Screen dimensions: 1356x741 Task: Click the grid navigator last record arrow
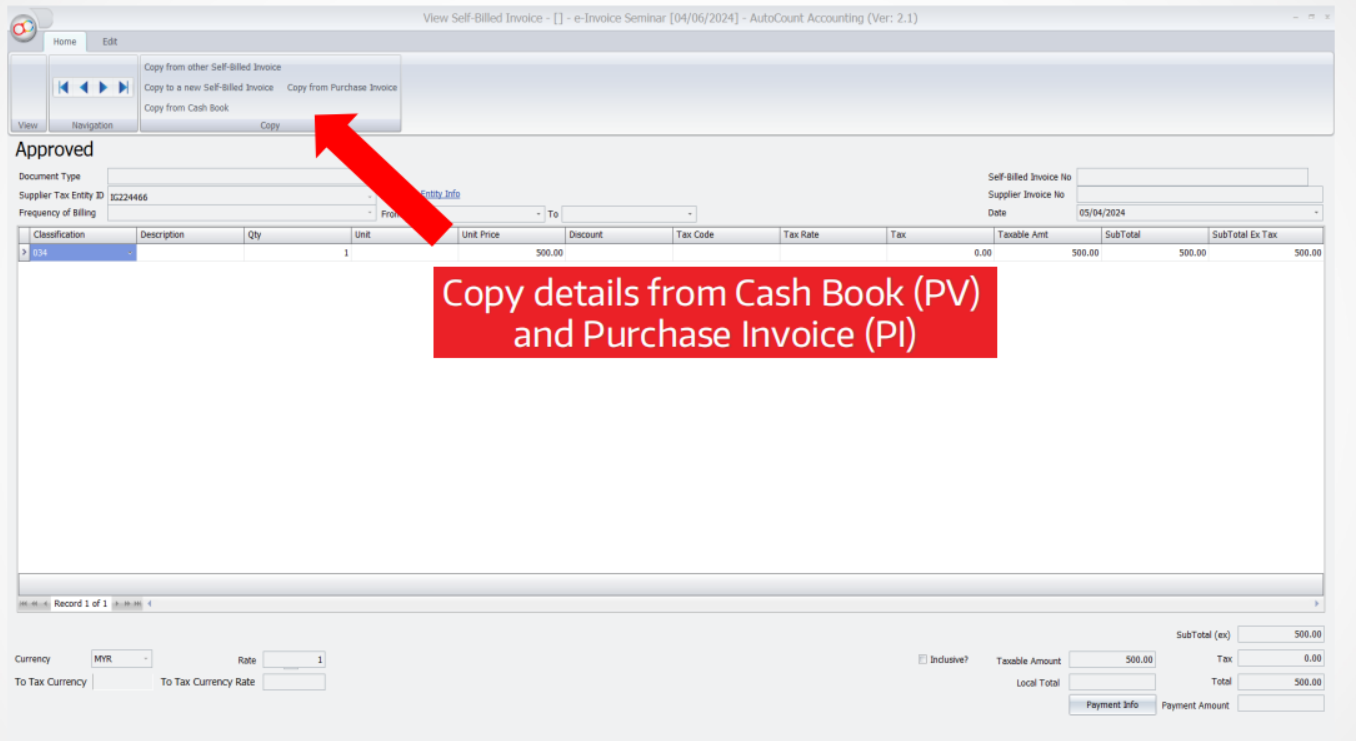pyautogui.click(x=137, y=604)
